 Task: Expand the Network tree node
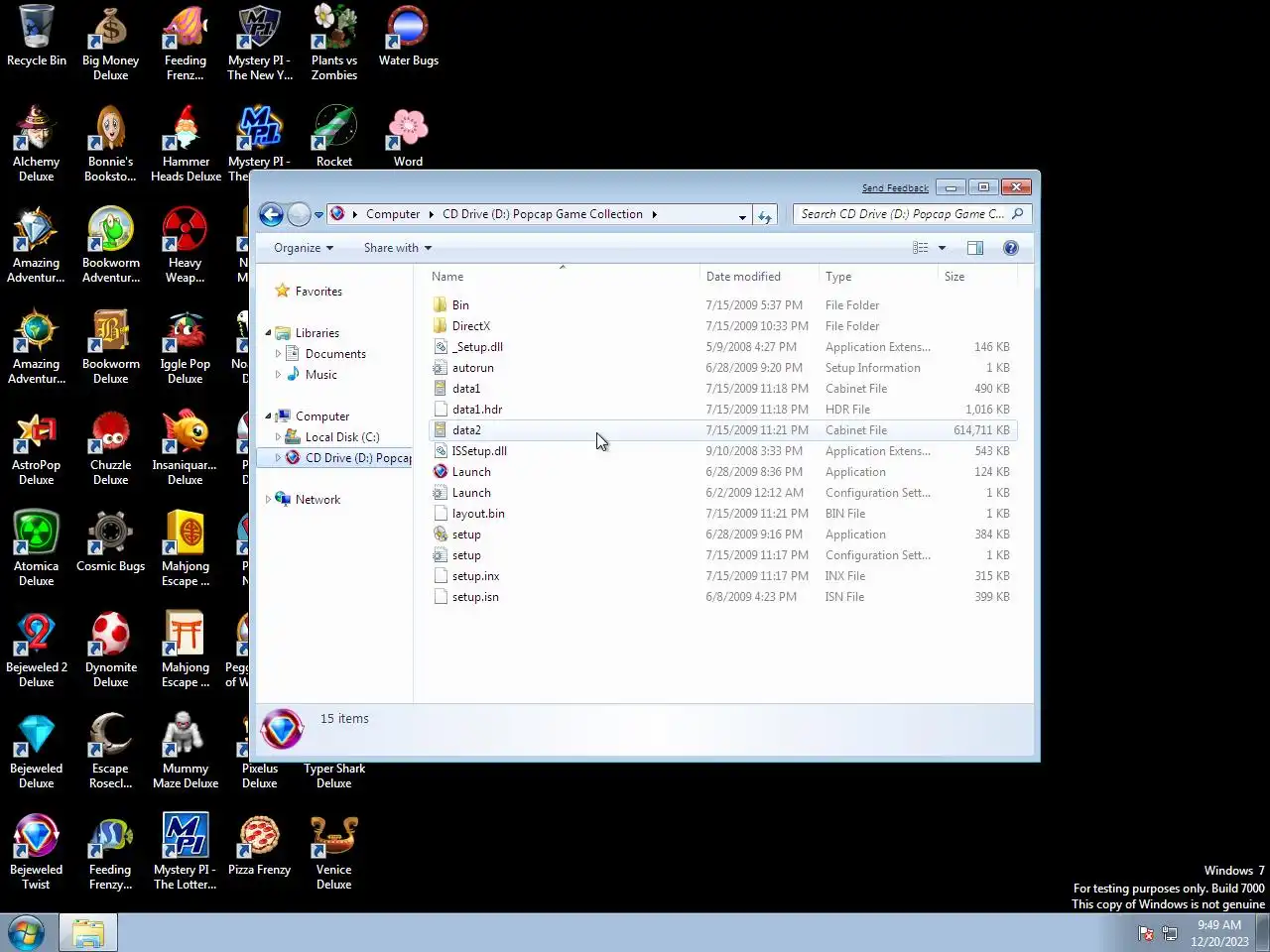pos(268,500)
